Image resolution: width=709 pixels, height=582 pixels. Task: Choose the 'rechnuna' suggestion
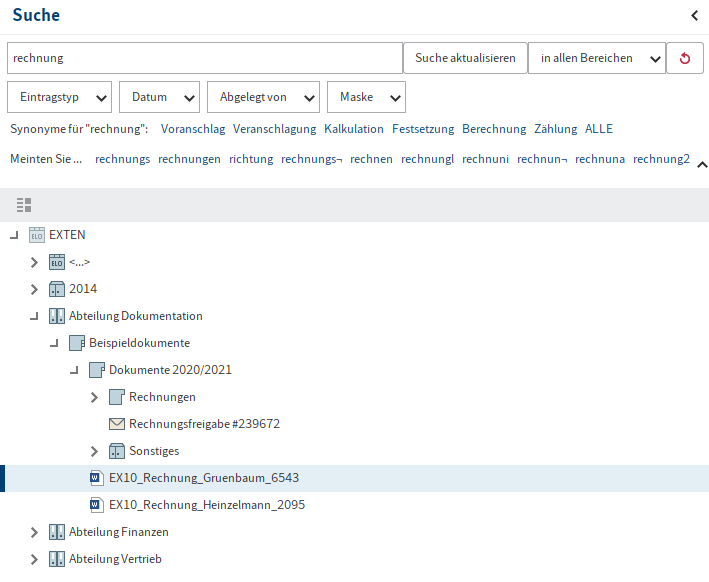pos(600,159)
